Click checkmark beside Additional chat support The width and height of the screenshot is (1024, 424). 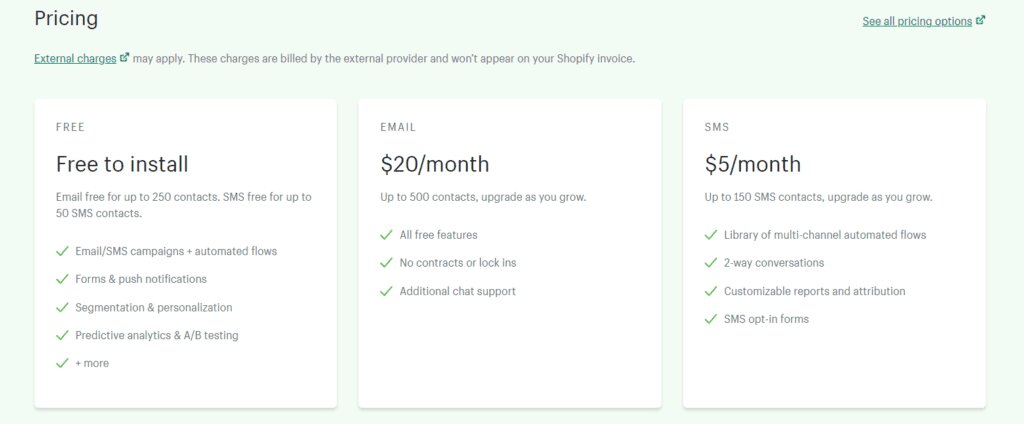[x=386, y=291]
